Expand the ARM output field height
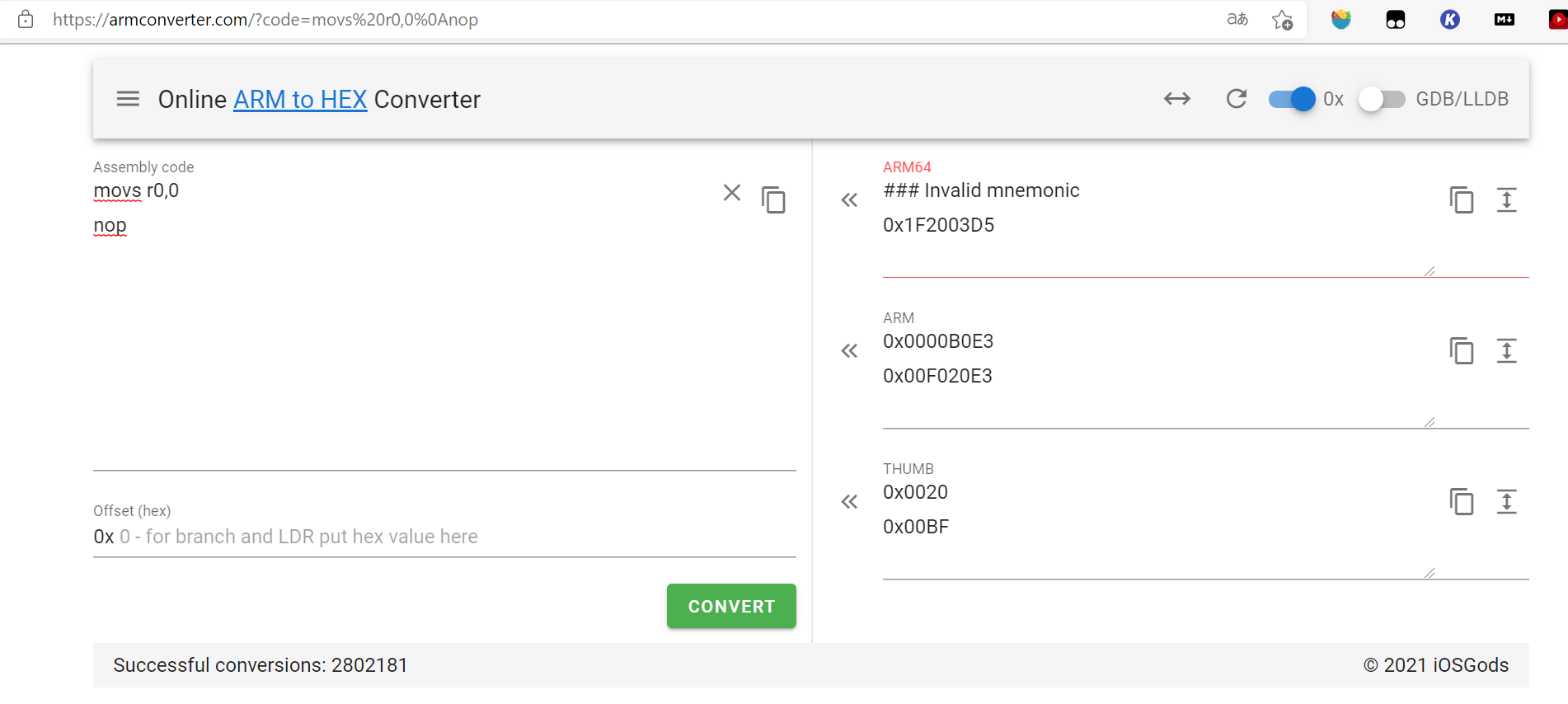The image size is (1568, 704). point(1506,350)
